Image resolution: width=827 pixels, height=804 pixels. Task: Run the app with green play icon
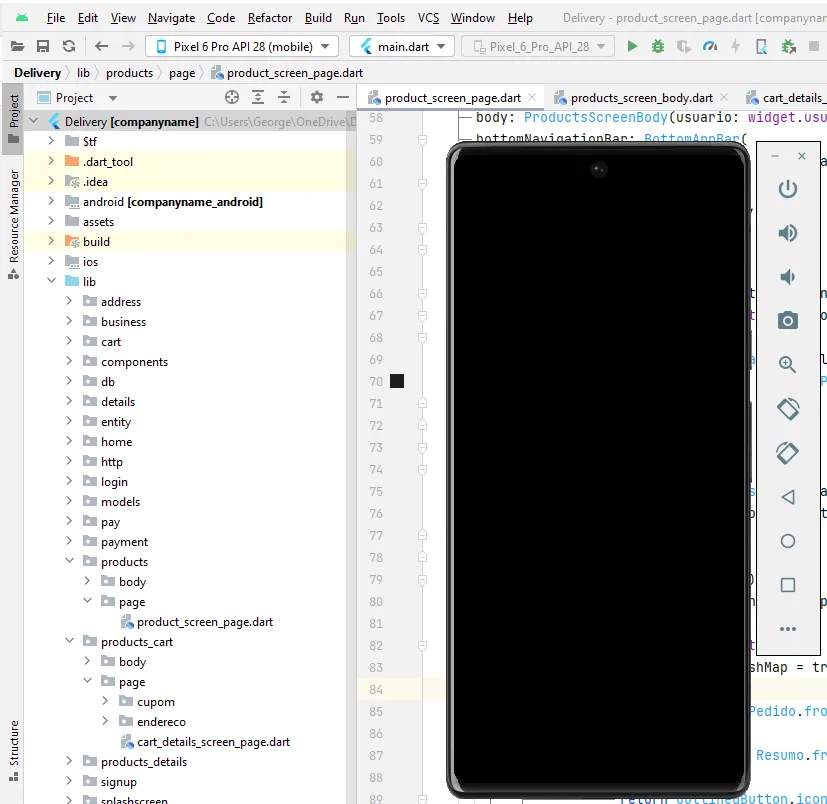(x=632, y=46)
